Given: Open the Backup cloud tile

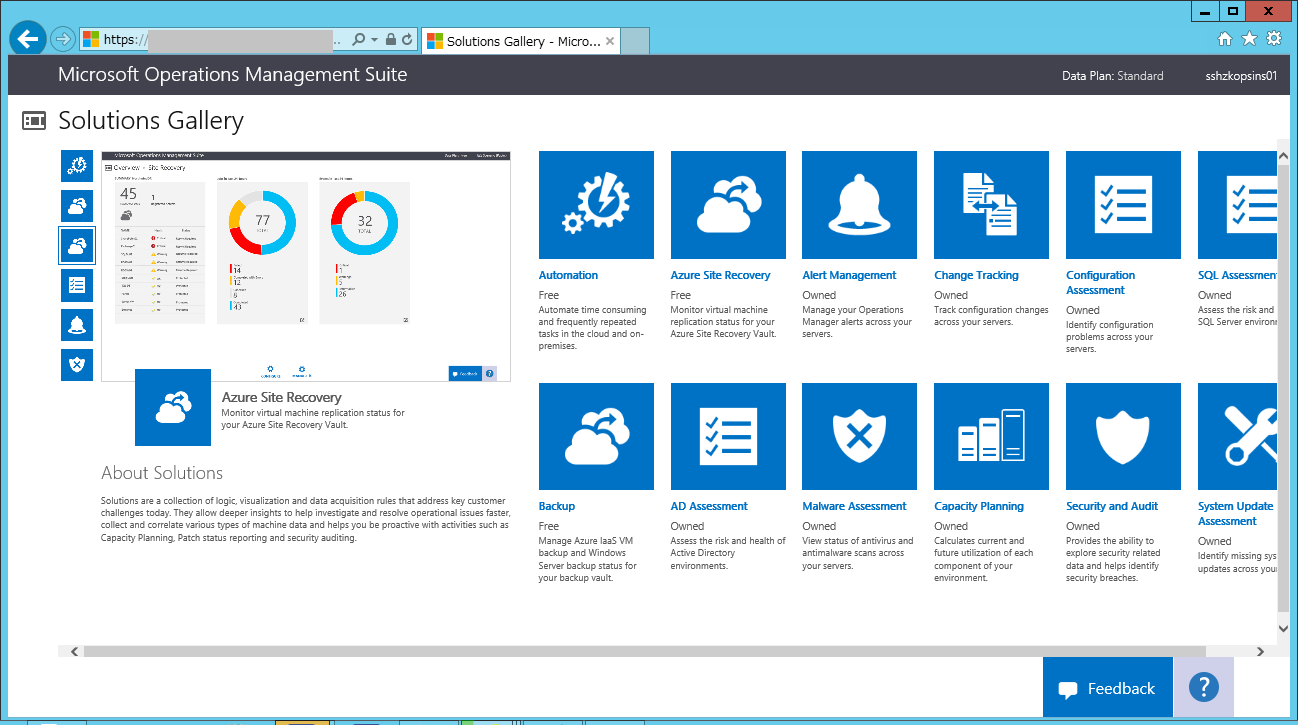Looking at the screenshot, I should pyautogui.click(x=596, y=436).
